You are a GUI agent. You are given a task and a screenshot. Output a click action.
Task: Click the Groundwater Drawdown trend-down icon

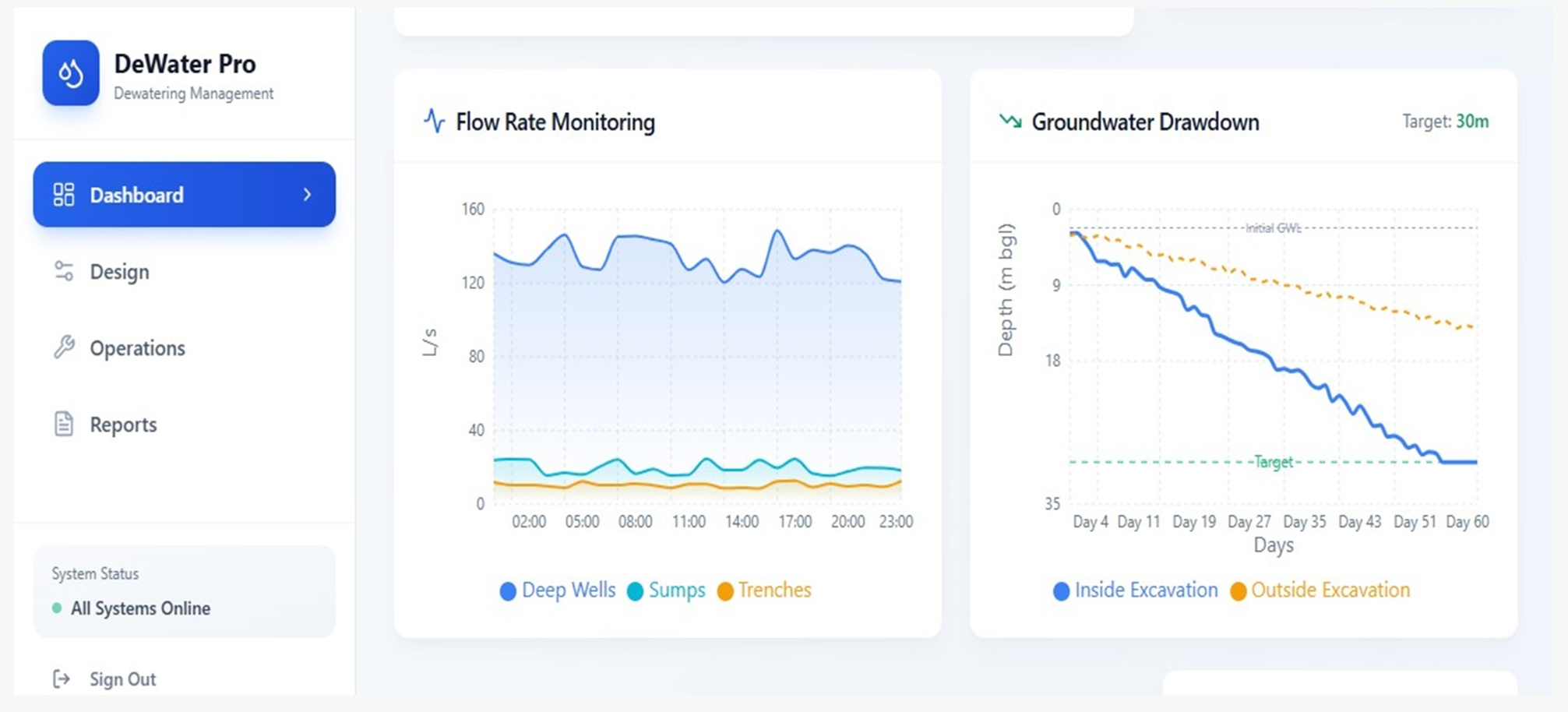(x=1010, y=122)
